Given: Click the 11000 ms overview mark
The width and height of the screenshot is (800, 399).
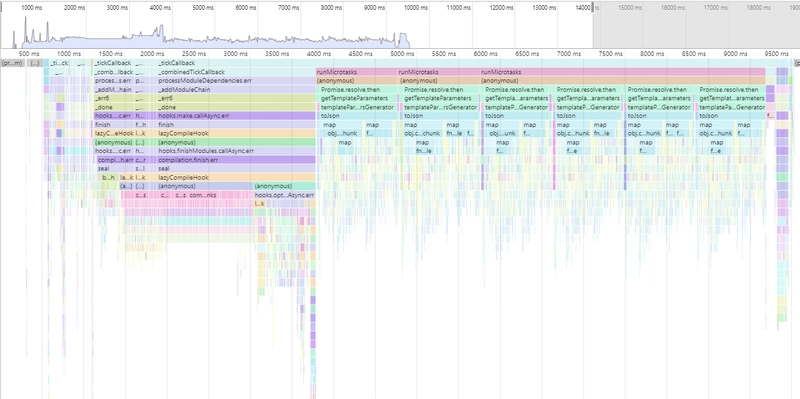Looking at the screenshot, I should pos(458,8).
